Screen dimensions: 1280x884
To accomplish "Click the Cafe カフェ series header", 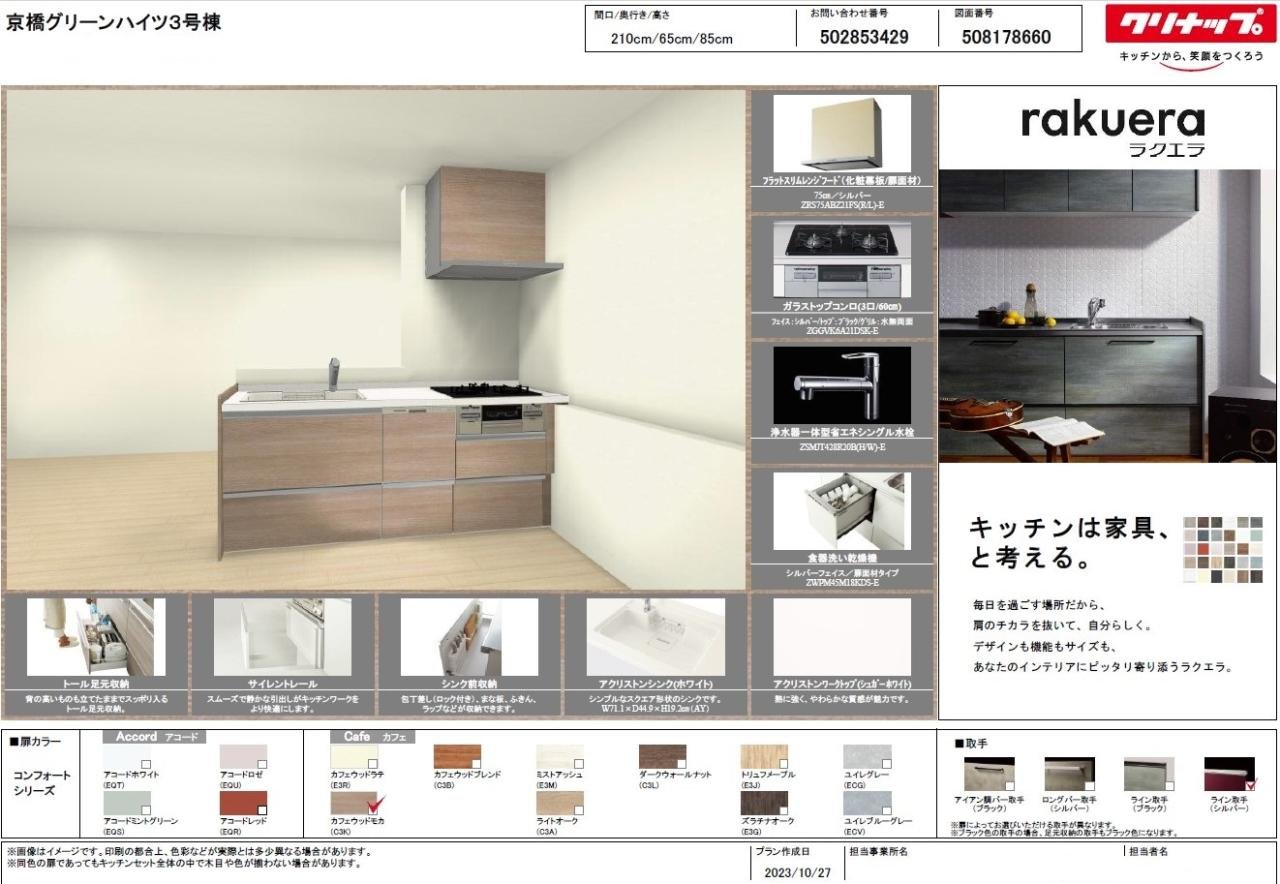I will pos(375,736).
